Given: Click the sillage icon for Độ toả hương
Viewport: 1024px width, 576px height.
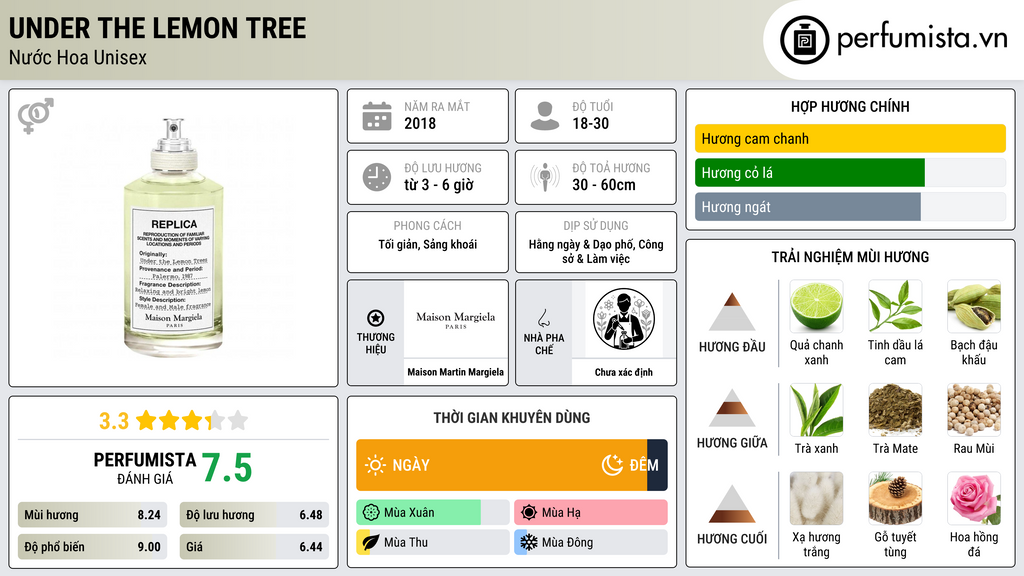Looking at the screenshot, I should point(545,177).
